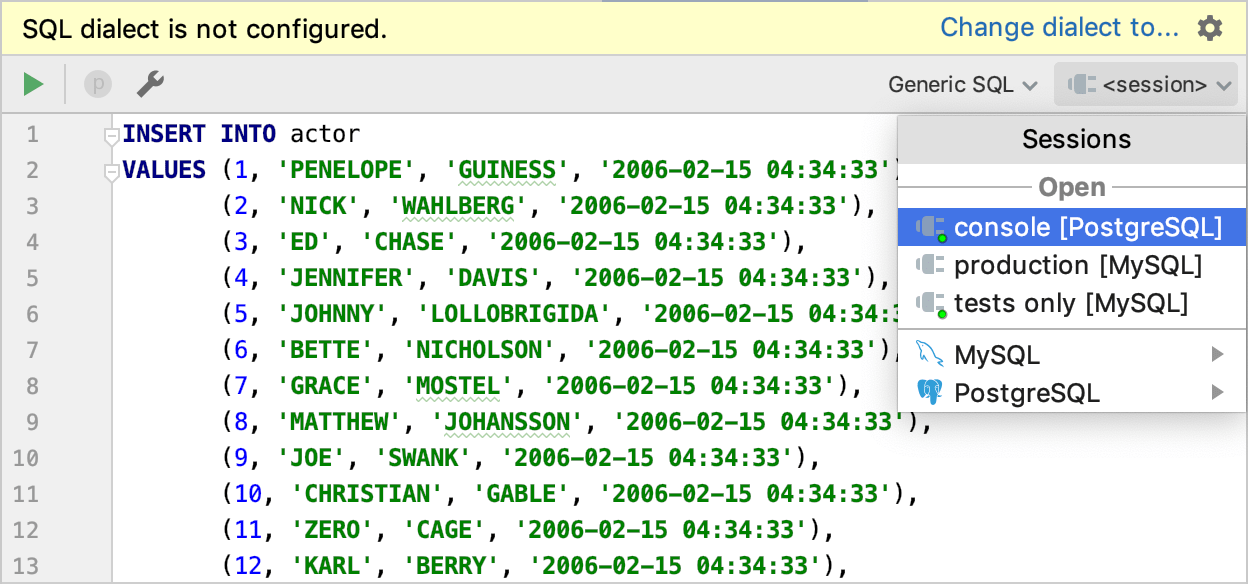The height and width of the screenshot is (584, 1248).
Task: Click the transaction mode 'p' icon
Action: (x=97, y=84)
